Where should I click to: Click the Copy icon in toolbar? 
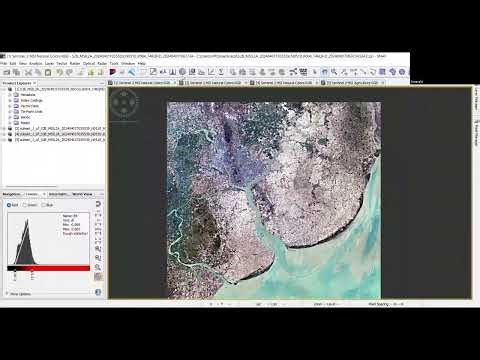(x=38, y=72)
